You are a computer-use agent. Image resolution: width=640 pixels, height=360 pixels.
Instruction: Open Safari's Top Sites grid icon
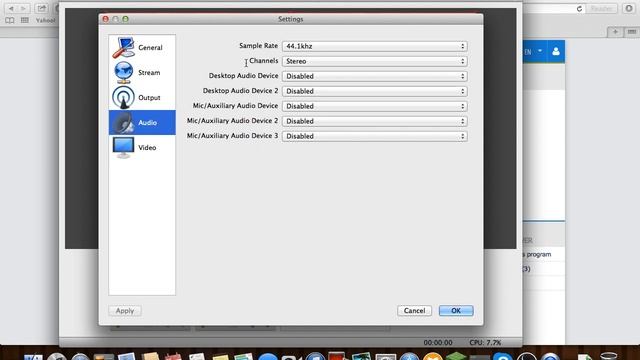click(x=24, y=20)
